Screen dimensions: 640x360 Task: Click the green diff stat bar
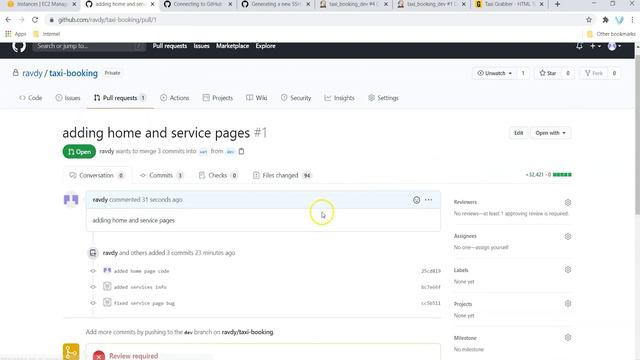[562, 175]
